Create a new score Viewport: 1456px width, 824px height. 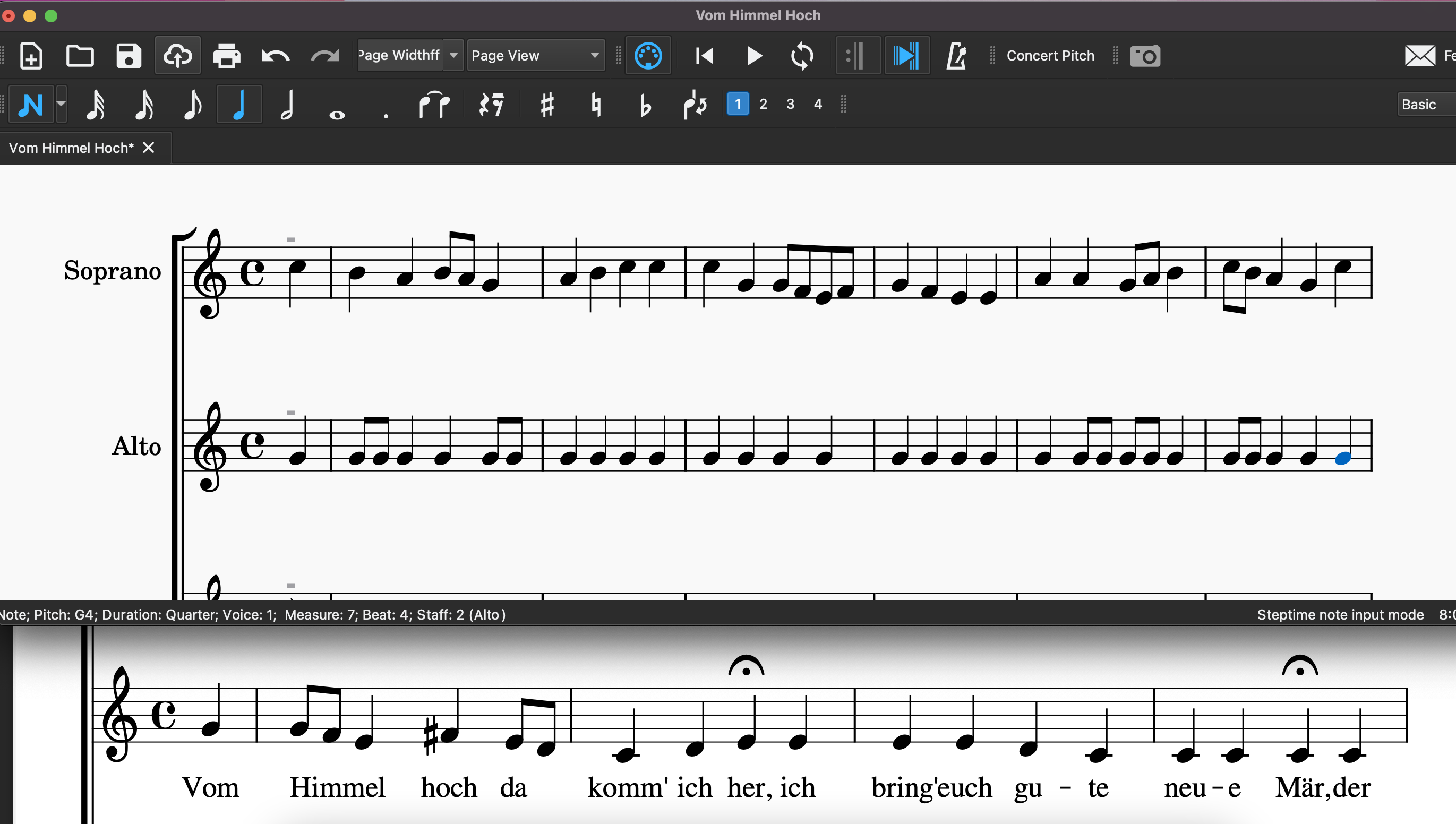31,55
